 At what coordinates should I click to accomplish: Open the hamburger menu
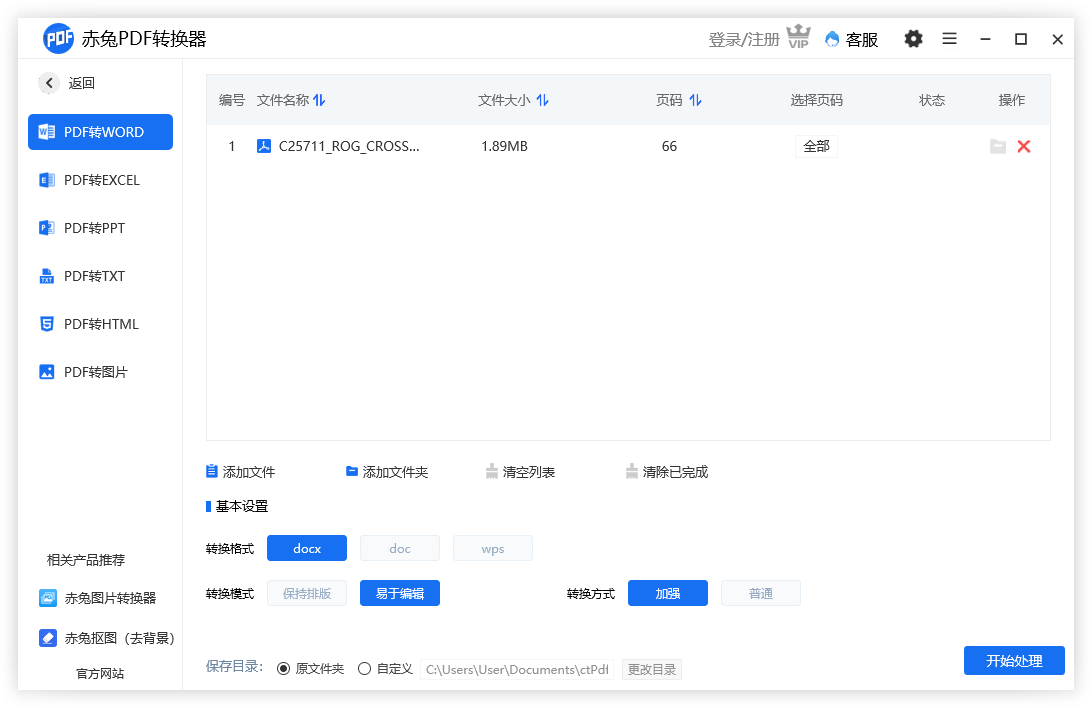949,38
